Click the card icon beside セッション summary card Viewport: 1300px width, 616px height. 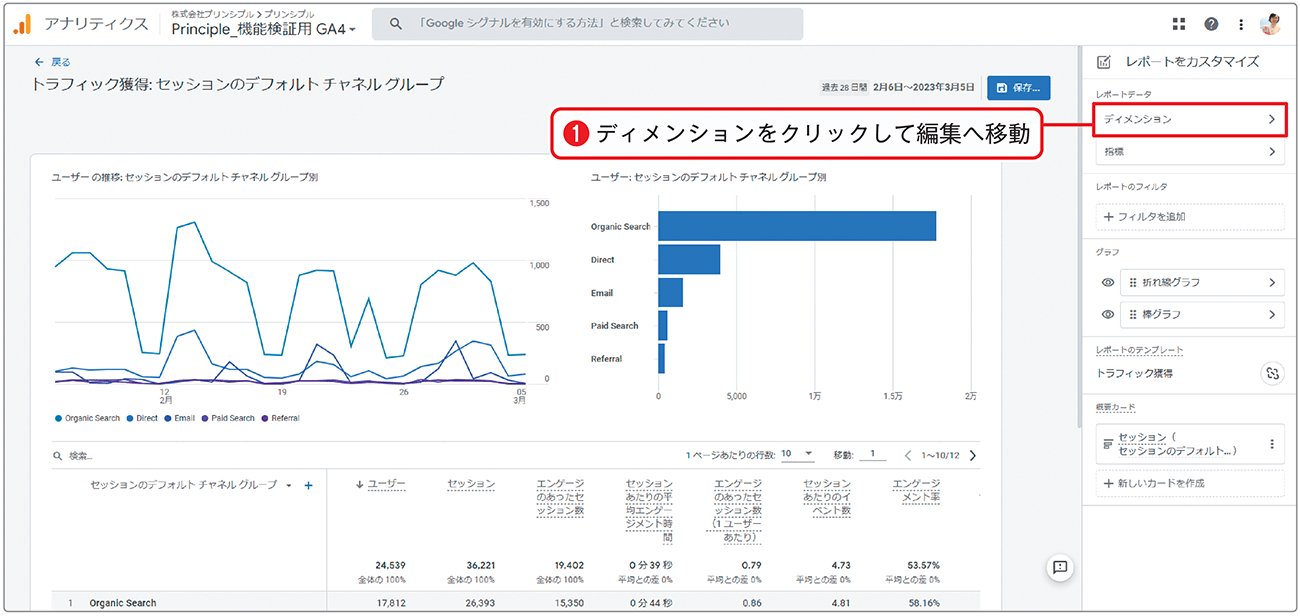pos(1107,444)
